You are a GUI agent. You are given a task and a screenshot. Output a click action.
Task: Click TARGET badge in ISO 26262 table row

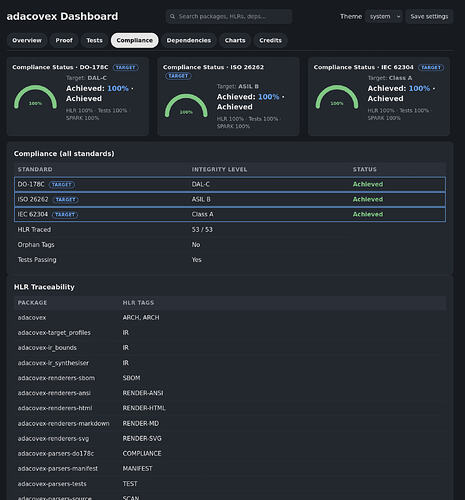[66, 199]
